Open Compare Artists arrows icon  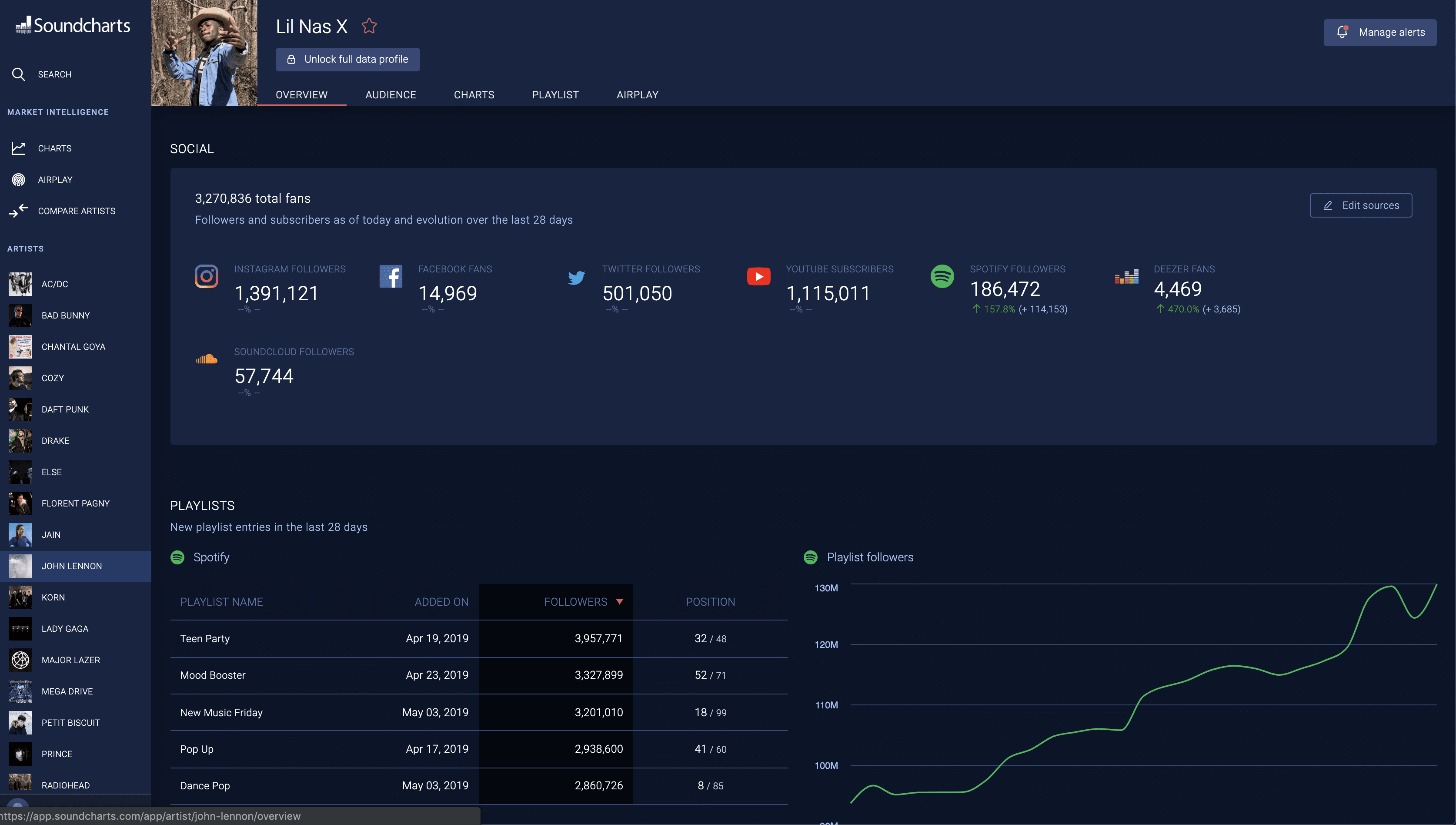click(x=19, y=211)
